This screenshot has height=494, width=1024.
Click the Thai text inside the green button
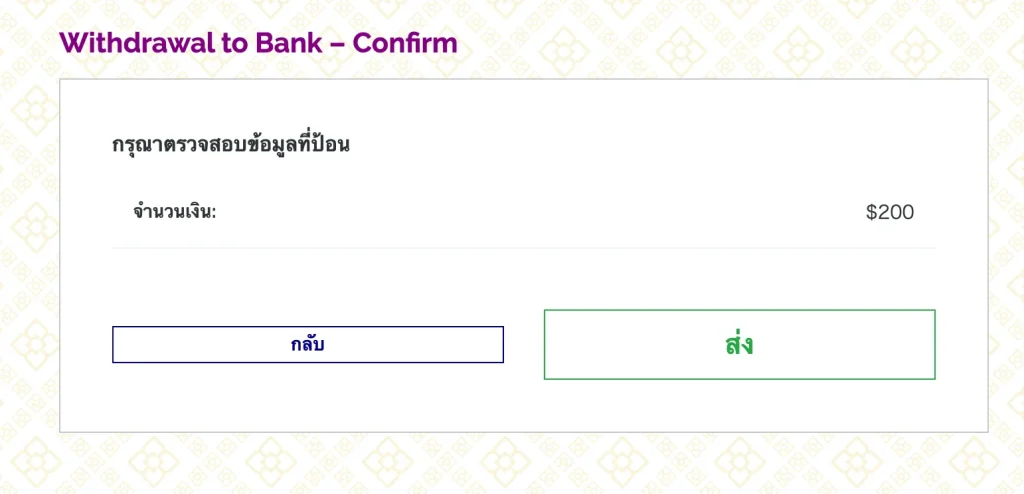pyautogui.click(x=739, y=345)
